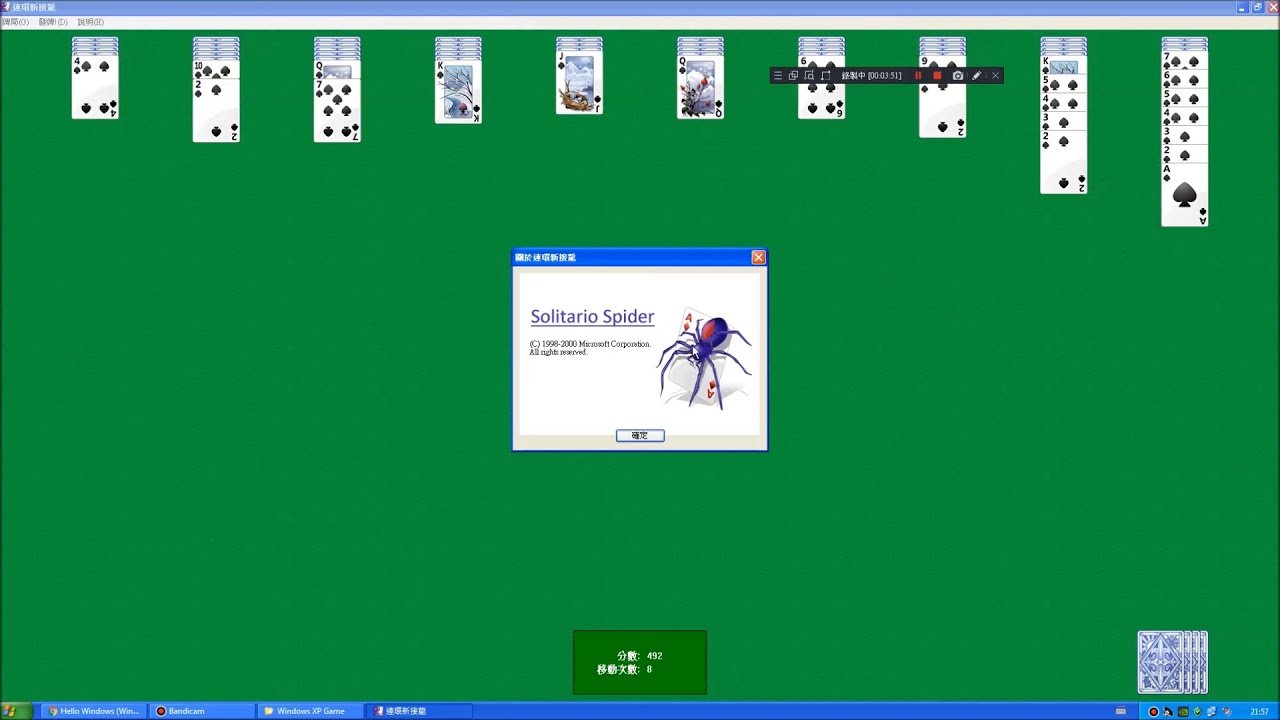Viewport: 1280px width, 720px height.
Task: Open the Bandicam recording bar menu icon
Action: (x=778, y=76)
